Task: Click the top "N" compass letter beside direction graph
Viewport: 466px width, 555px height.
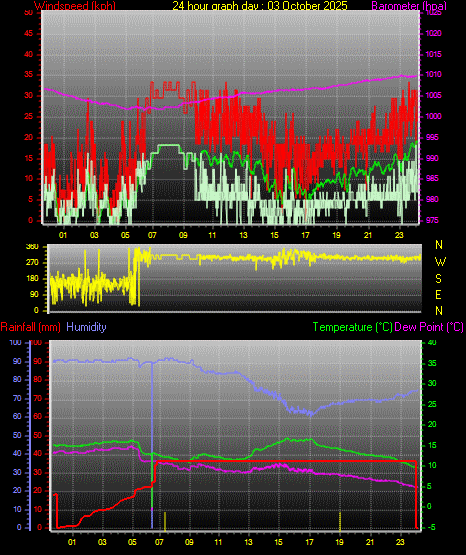Action: [x=439, y=245]
